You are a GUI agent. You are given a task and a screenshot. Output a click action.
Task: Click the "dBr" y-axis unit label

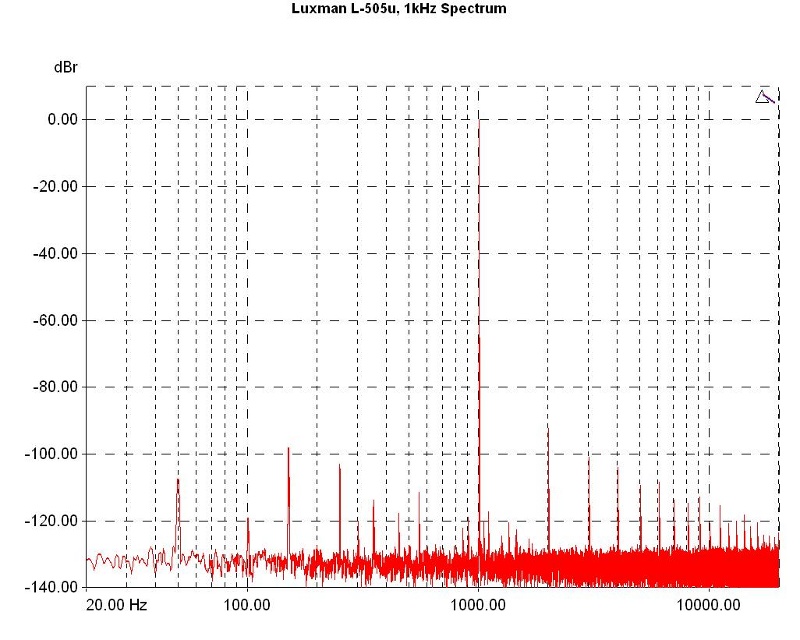66,67
